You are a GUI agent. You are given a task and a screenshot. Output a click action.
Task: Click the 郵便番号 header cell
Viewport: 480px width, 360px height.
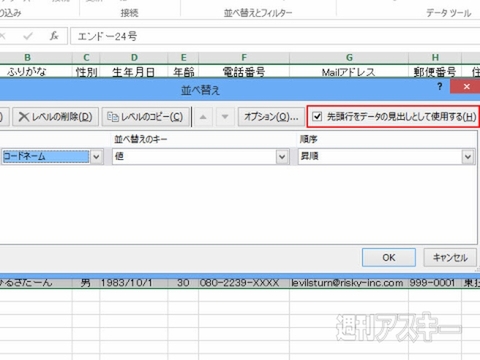(435, 71)
